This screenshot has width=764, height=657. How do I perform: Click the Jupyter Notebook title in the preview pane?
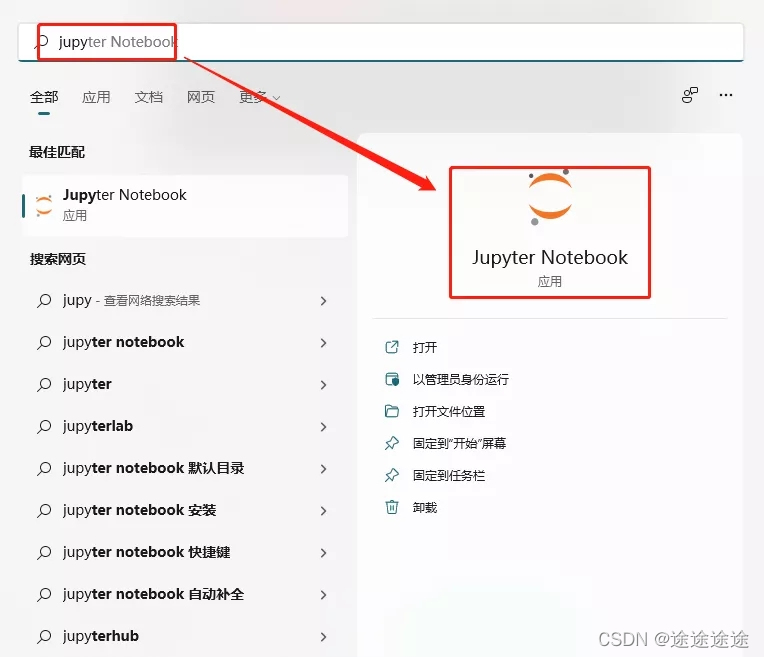[x=550, y=257]
